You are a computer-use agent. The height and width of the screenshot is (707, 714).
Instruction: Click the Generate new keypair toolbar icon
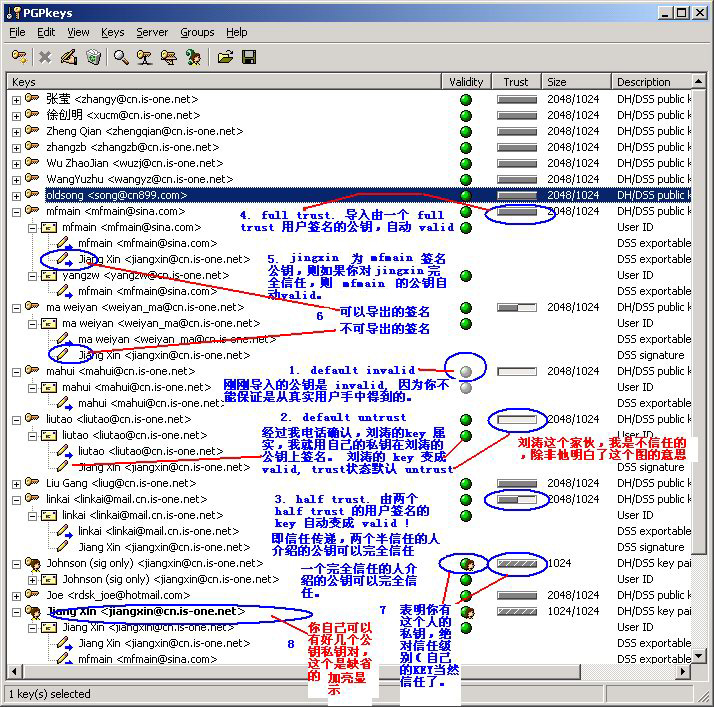(x=19, y=57)
